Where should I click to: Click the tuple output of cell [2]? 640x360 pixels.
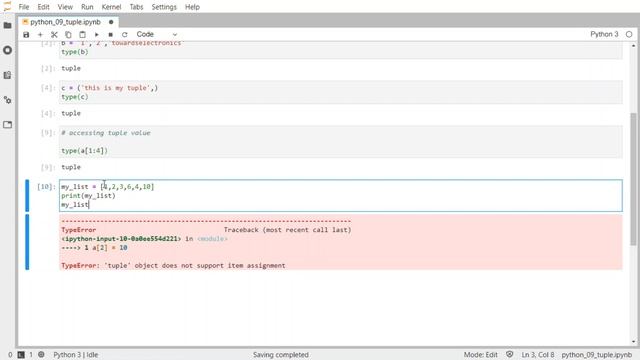pos(71,68)
